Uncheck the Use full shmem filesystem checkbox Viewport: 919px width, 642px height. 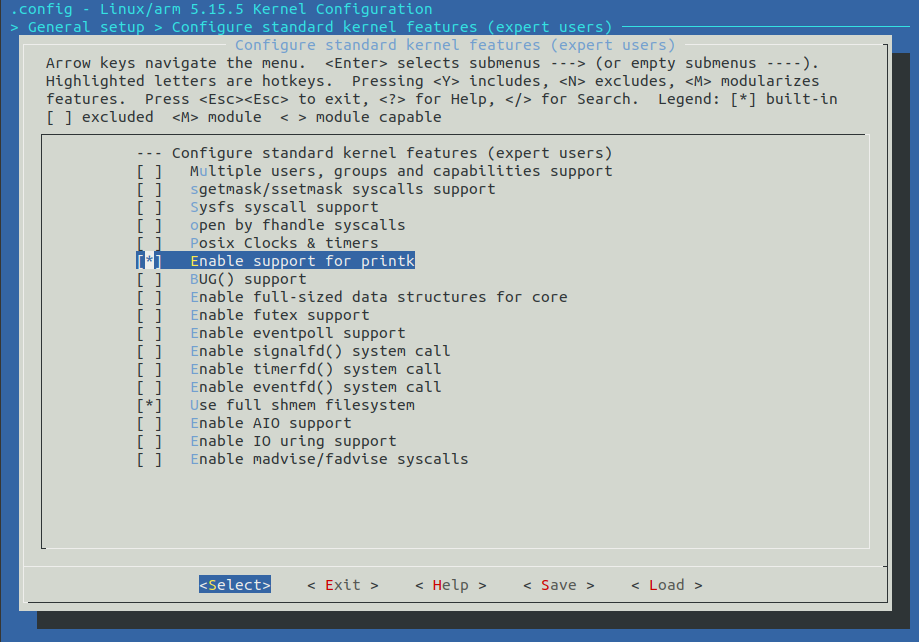149,405
